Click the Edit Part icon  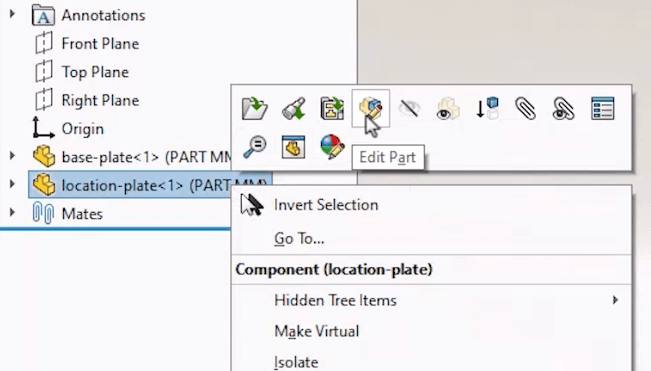[x=370, y=108]
